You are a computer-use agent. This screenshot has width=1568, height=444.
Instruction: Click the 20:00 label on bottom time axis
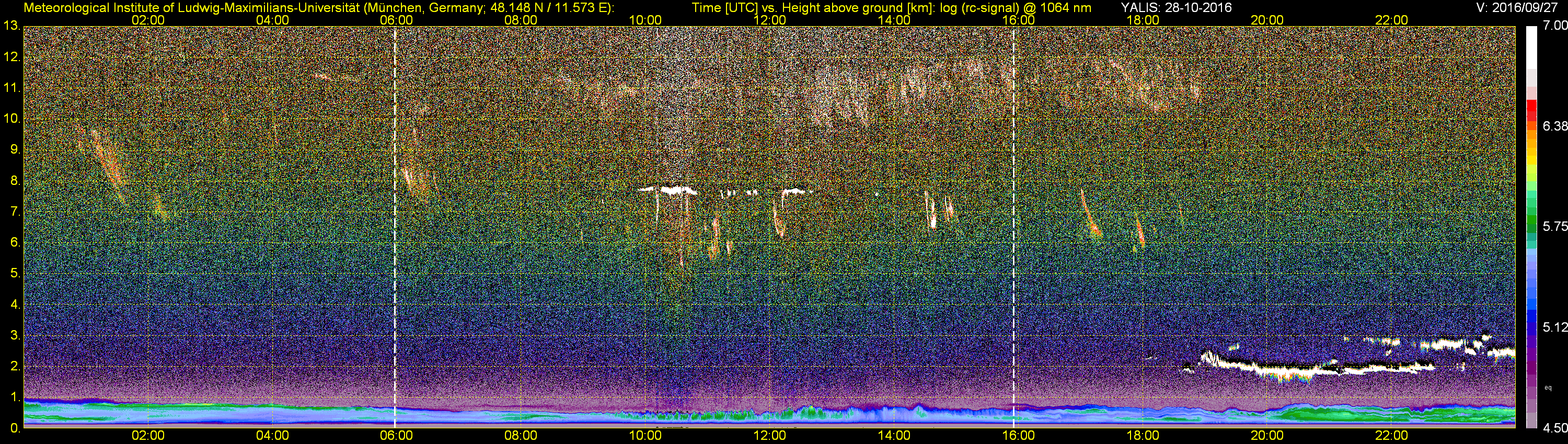coord(1267,436)
